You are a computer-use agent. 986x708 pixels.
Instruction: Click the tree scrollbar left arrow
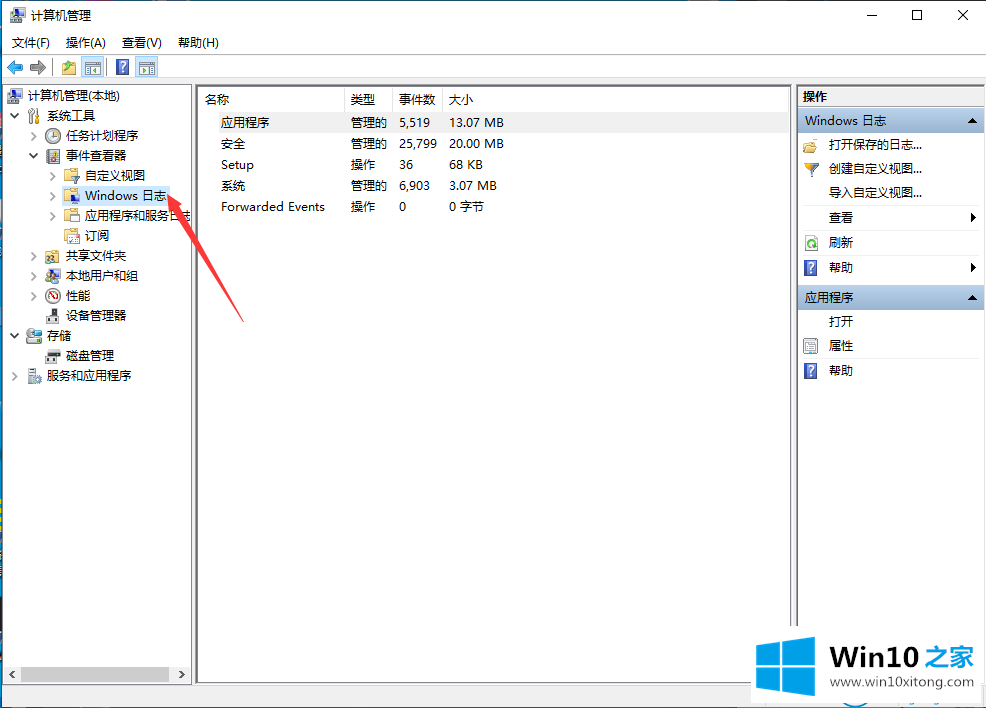point(12,675)
